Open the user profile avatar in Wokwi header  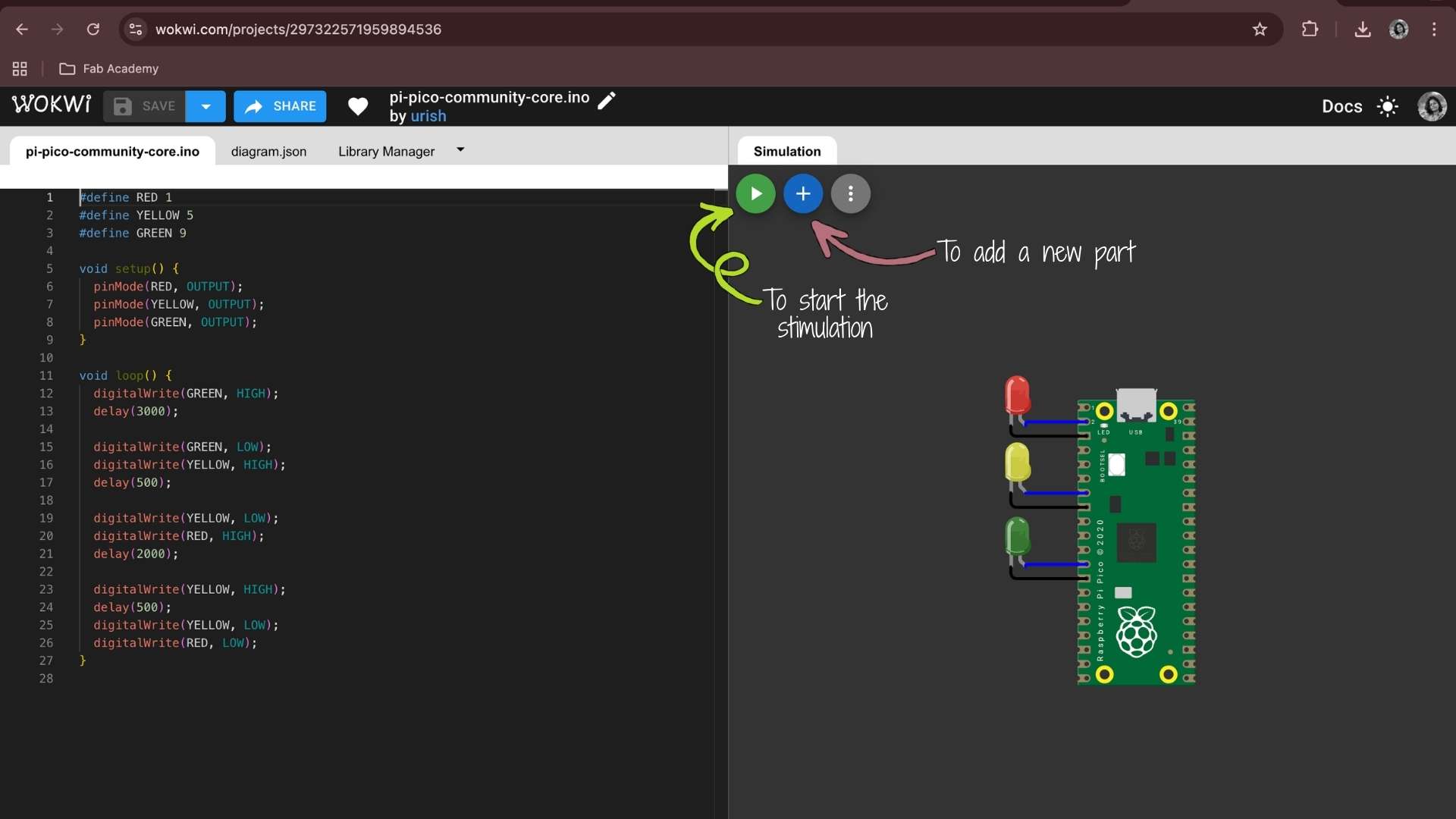click(1432, 106)
